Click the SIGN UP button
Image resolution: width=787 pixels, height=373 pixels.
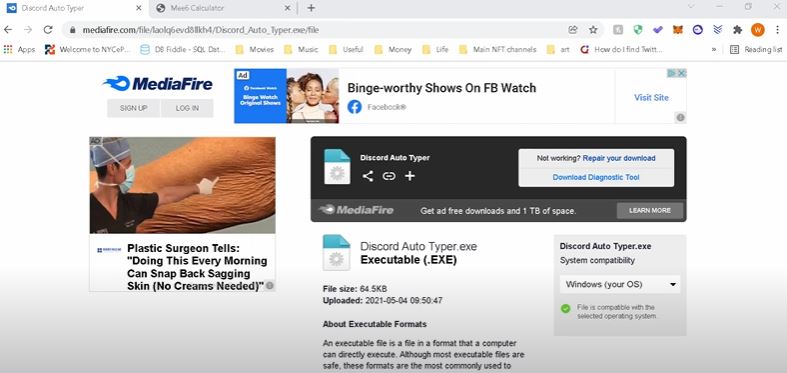click(134, 108)
